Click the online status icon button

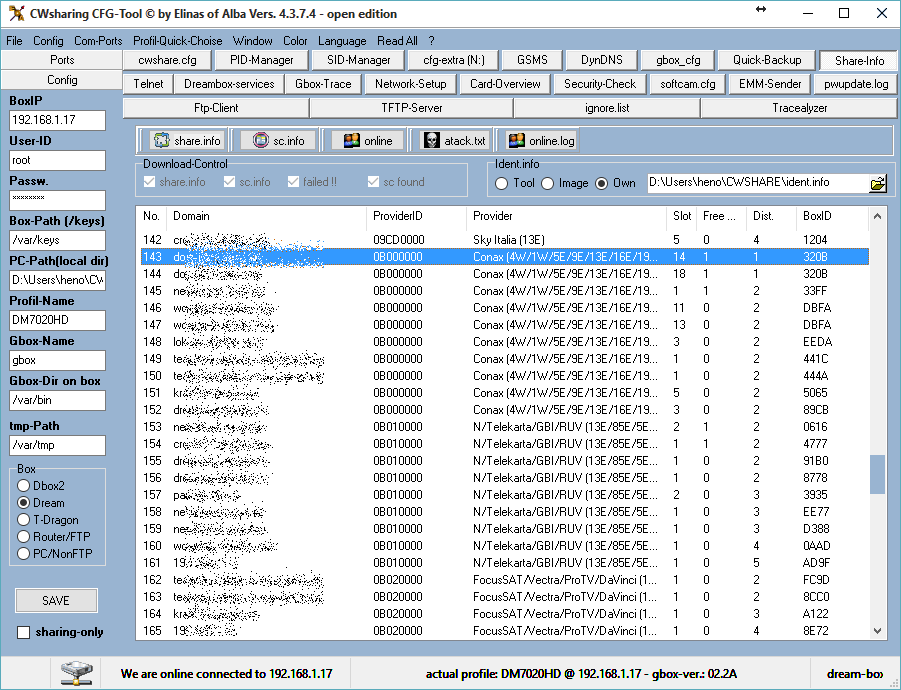pos(367,141)
